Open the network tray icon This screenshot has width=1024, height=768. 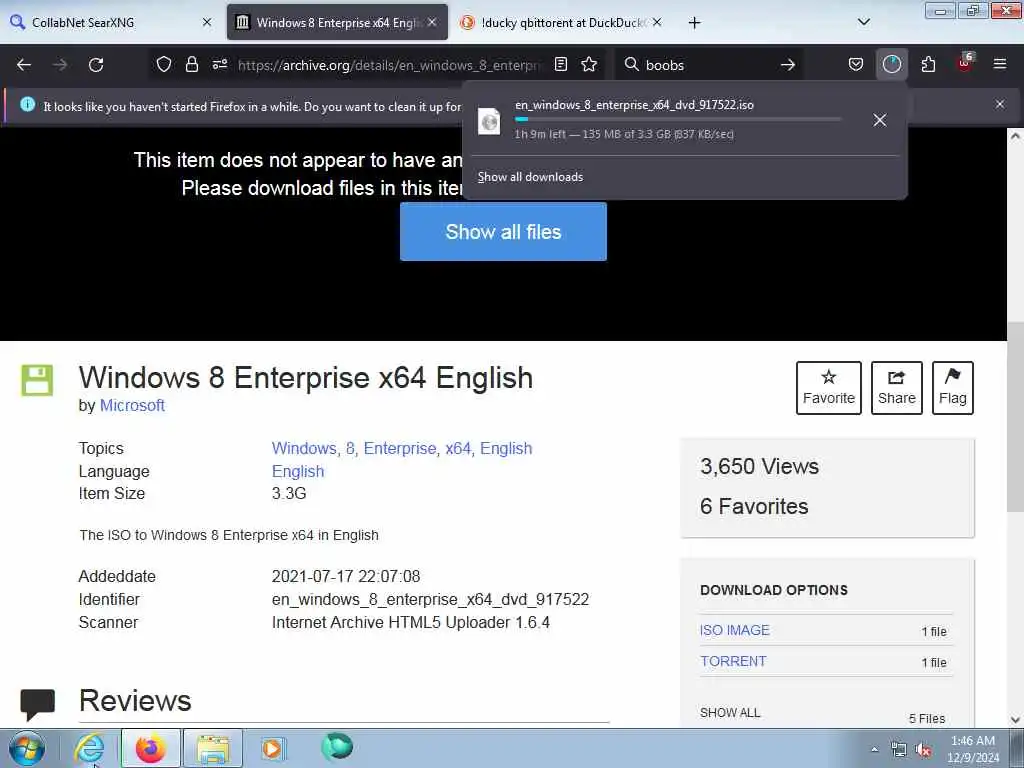click(899, 750)
